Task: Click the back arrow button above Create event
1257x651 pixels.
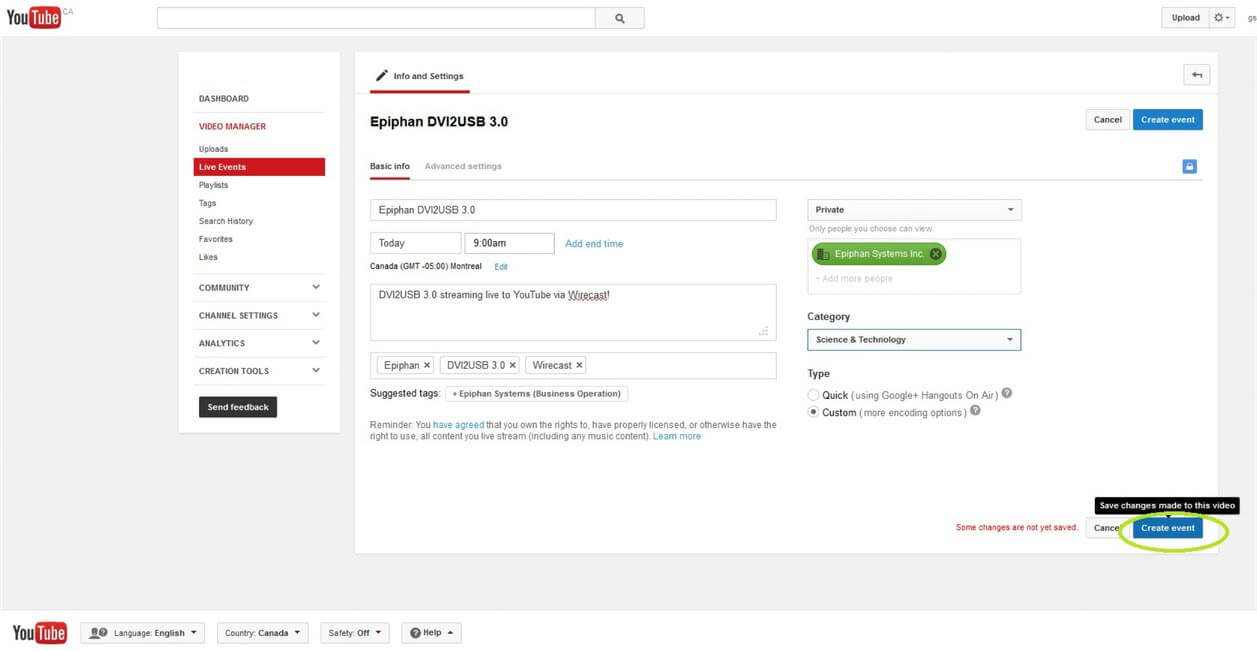Action: coord(1196,75)
